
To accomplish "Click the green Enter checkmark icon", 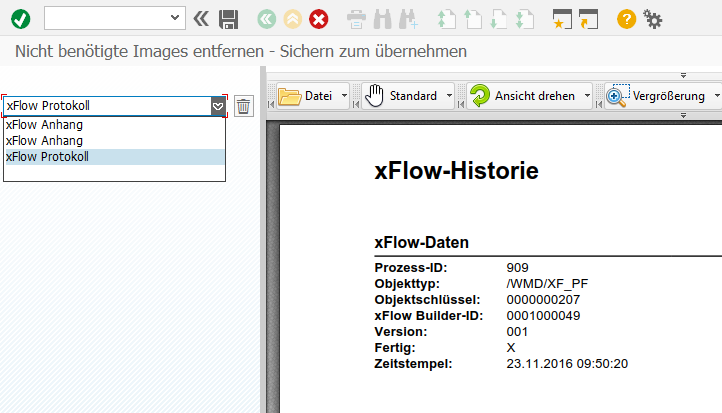I will [x=21, y=18].
